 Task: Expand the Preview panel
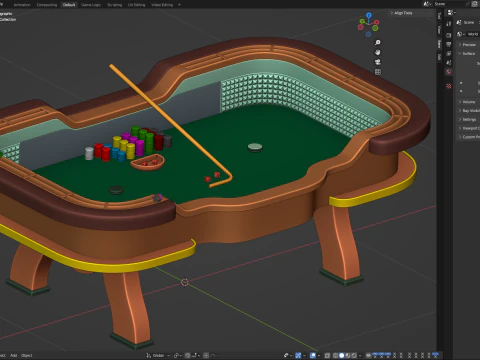[x=468, y=45]
